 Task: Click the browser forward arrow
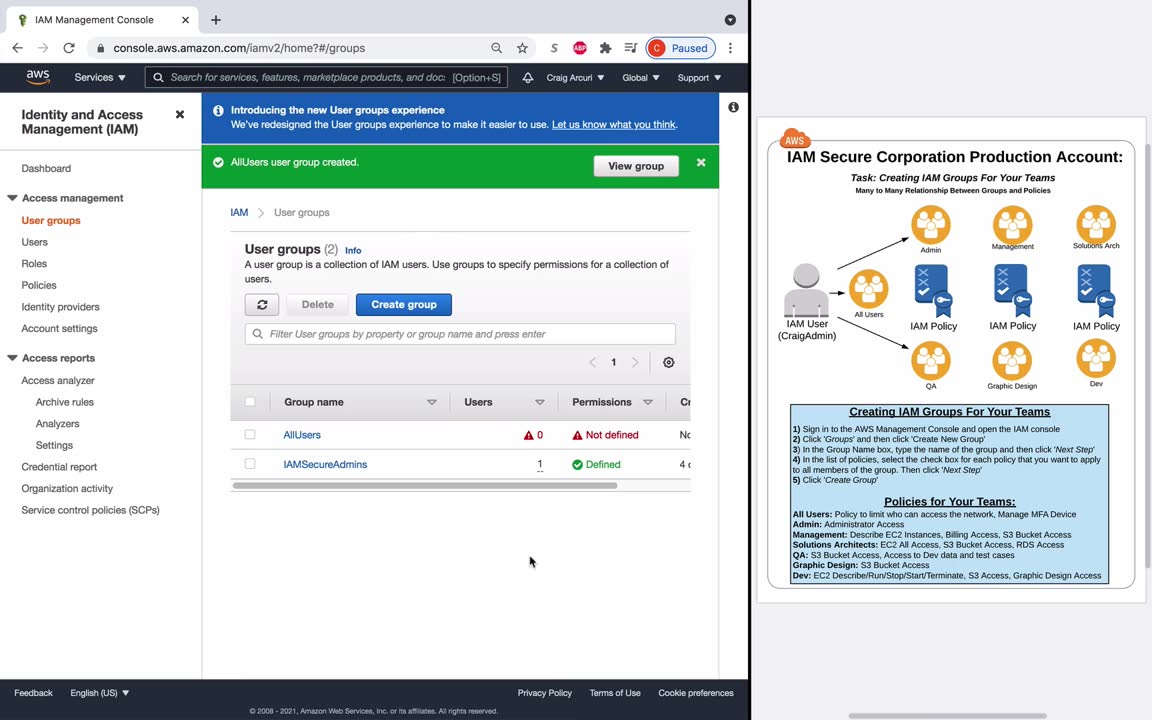click(x=43, y=48)
